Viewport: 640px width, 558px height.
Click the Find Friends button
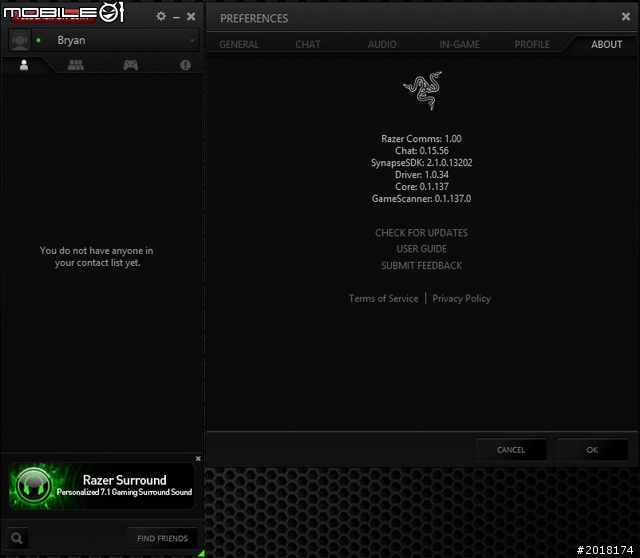coord(162,538)
